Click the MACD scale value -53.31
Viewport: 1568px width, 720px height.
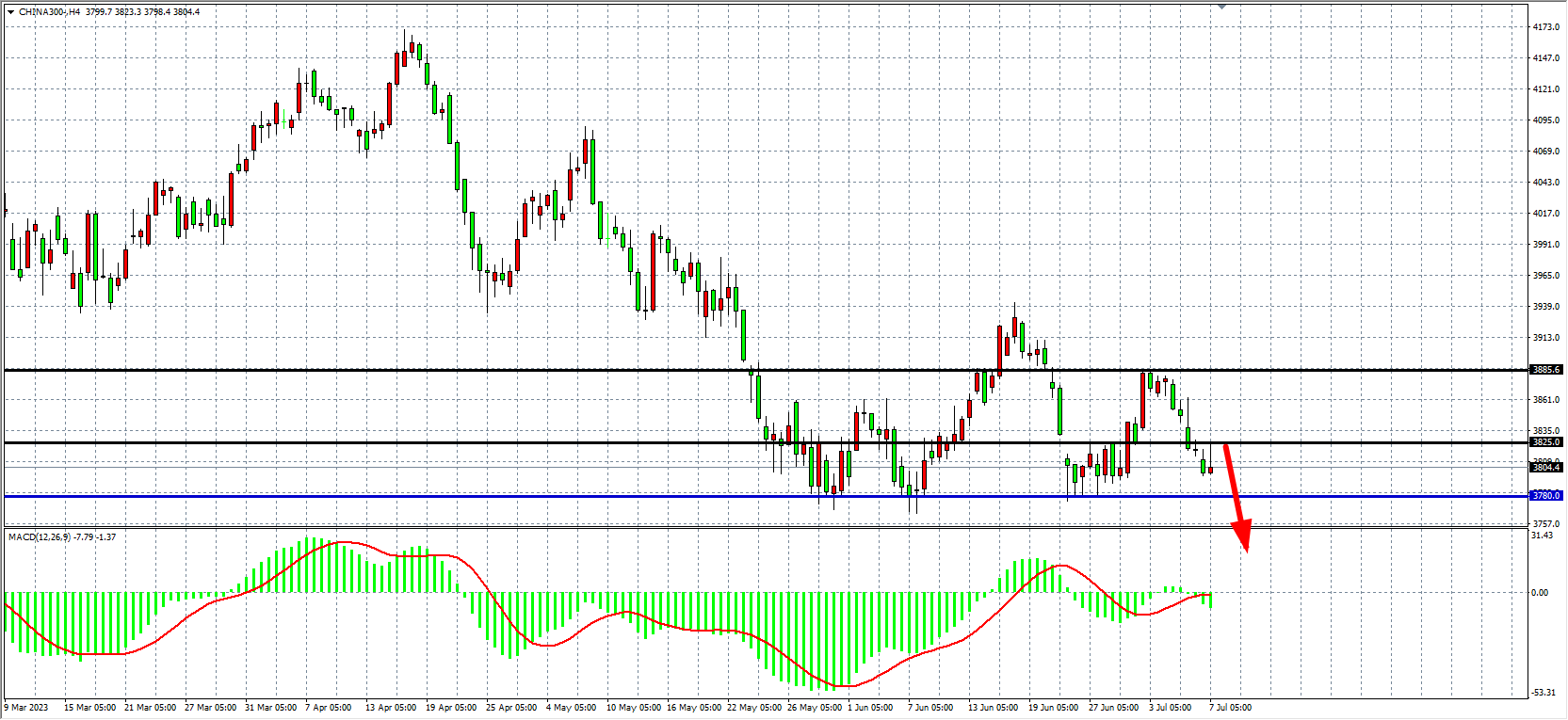[1544, 693]
